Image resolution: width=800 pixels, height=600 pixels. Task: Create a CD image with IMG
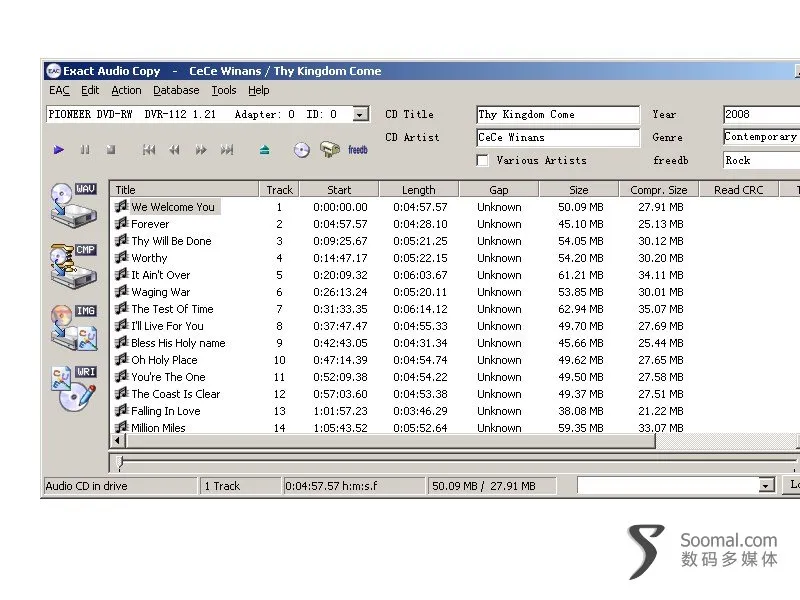pyautogui.click(x=73, y=327)
